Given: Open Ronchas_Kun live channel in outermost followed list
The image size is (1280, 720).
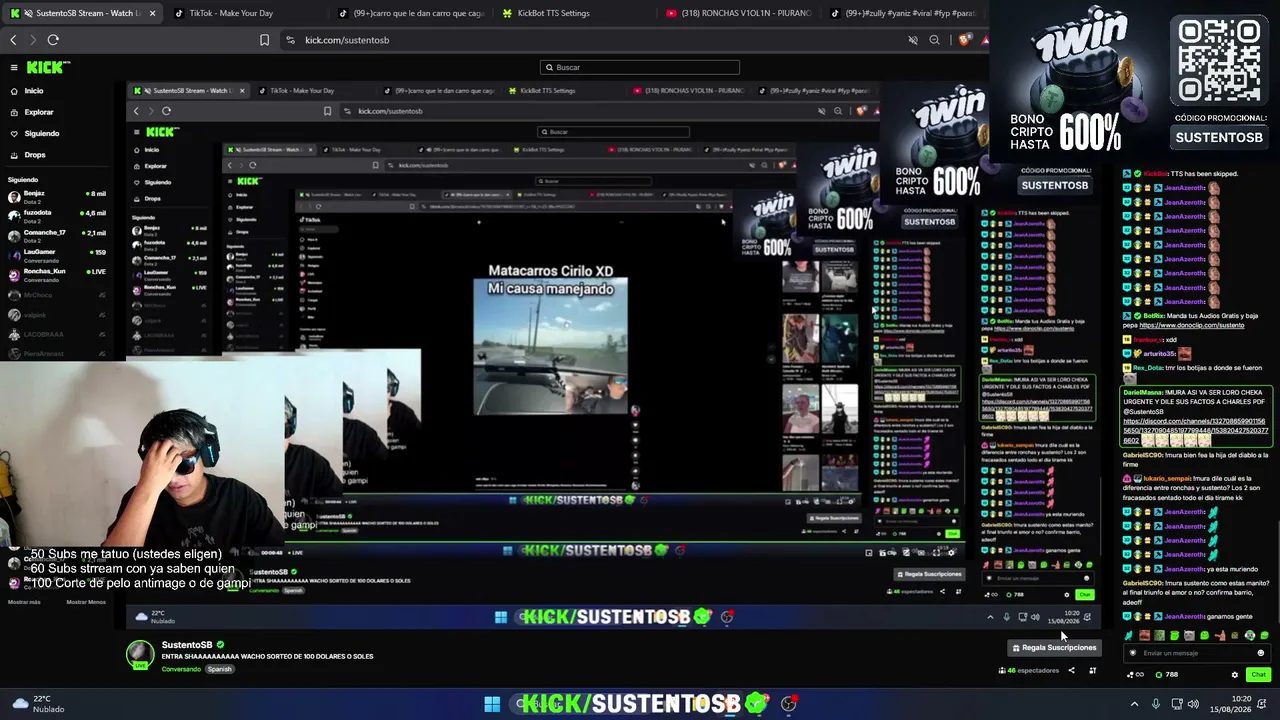Looking at the screenshot, I should (x=56, y=274).
